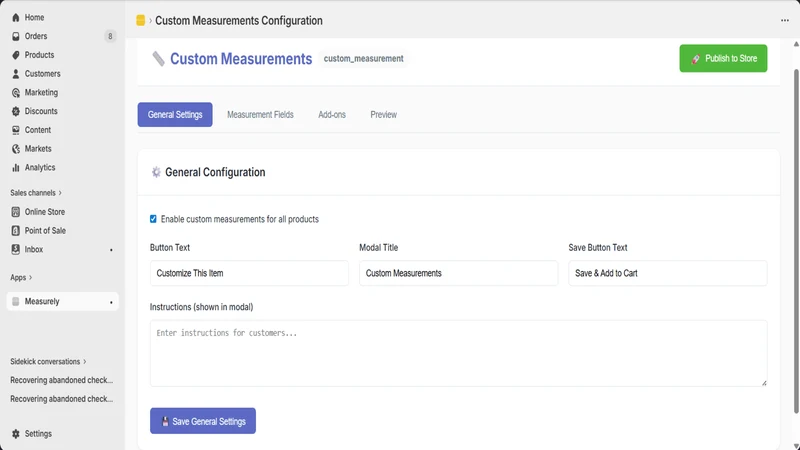Click the floppy disk icon on Save button
The image size is (800, 450).
click(x=165, y=421)
